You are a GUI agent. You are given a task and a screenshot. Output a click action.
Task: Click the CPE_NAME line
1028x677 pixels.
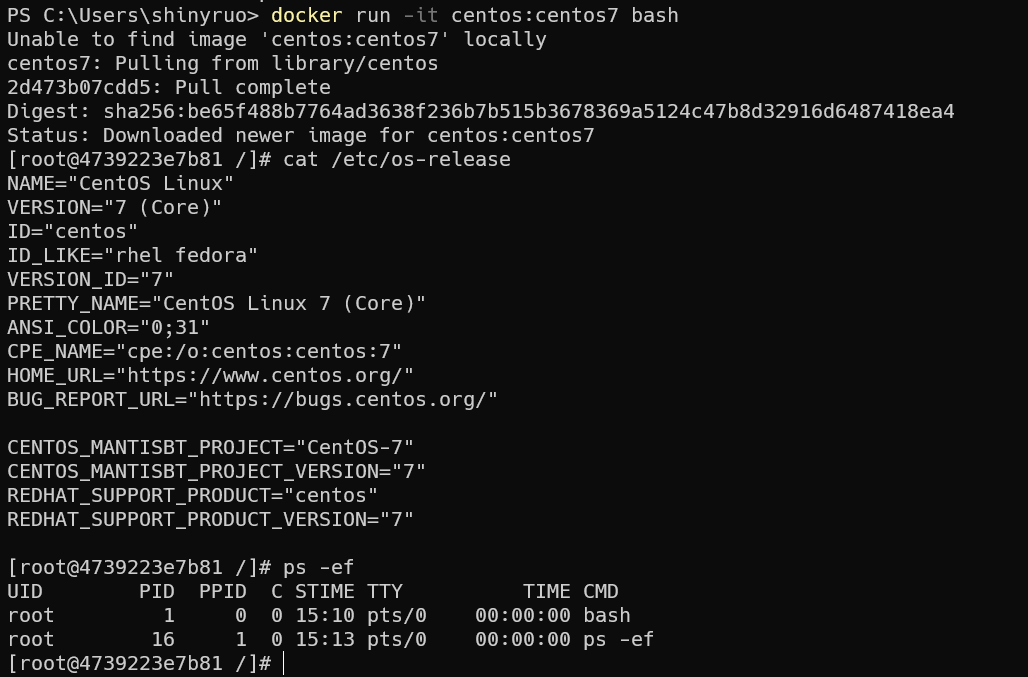[x=204, y=352]
